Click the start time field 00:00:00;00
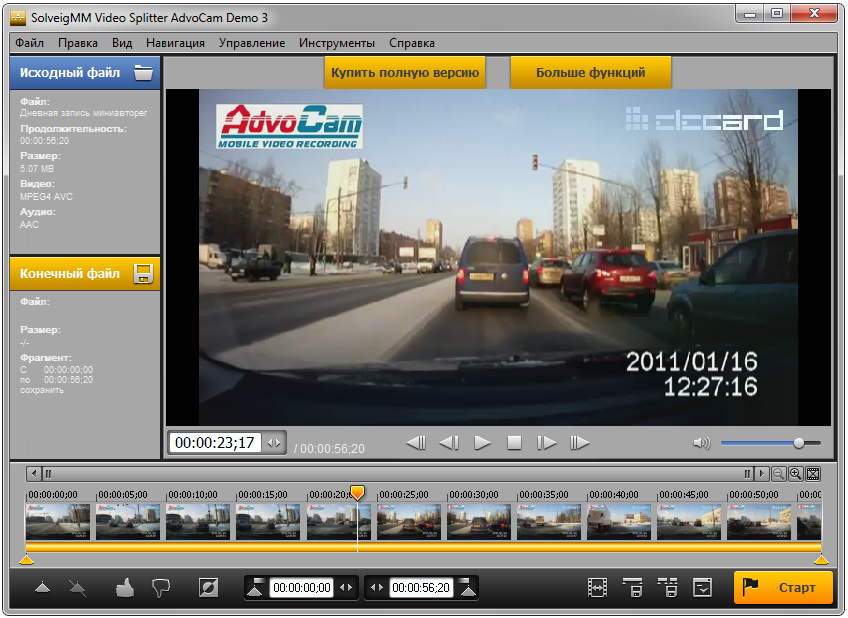This screenshot has width=848, height=618. pos(302,588)
